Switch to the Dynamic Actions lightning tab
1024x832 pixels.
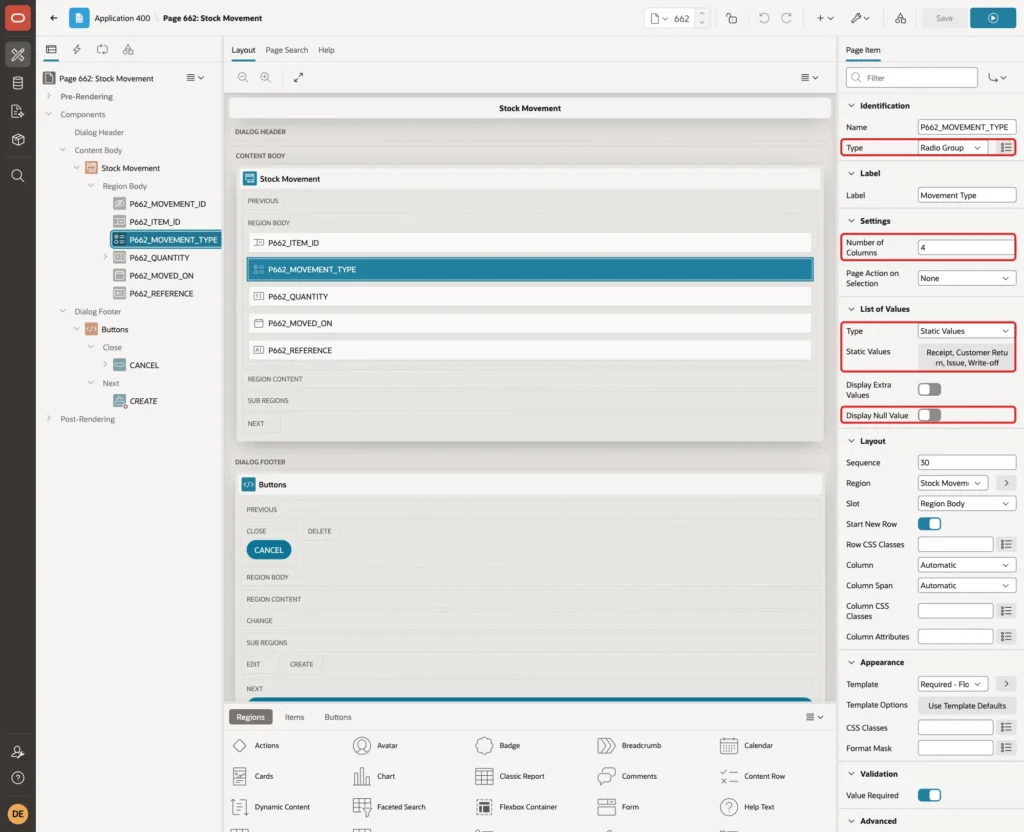click(76, 50)
